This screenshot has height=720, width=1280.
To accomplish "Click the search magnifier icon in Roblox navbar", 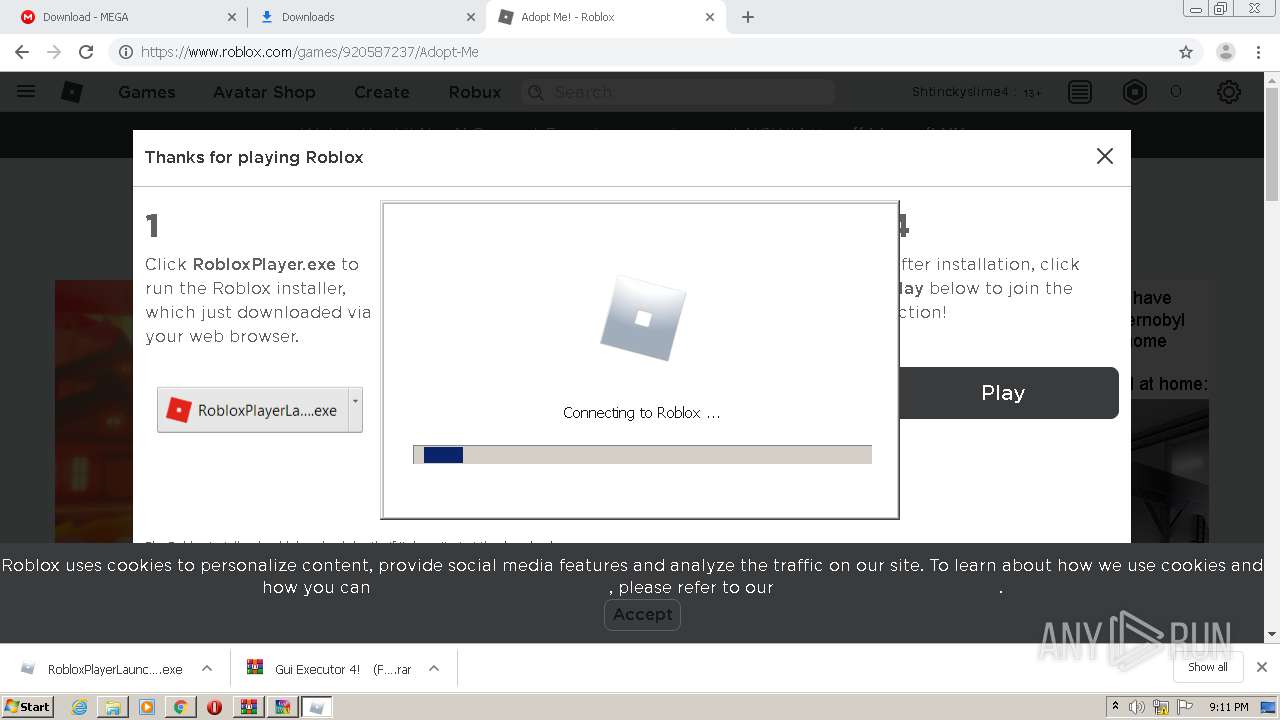I will click(x=536, y=92).
